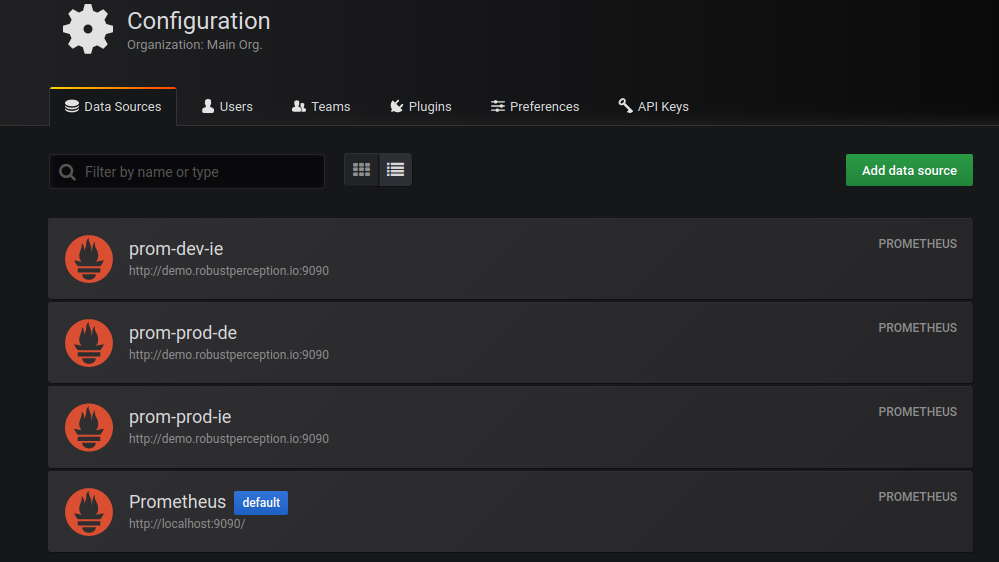Click the prom-dev-ie Prometheus flame icon
Viewport: 999px width, 562px height.
[x=89, y=259]
